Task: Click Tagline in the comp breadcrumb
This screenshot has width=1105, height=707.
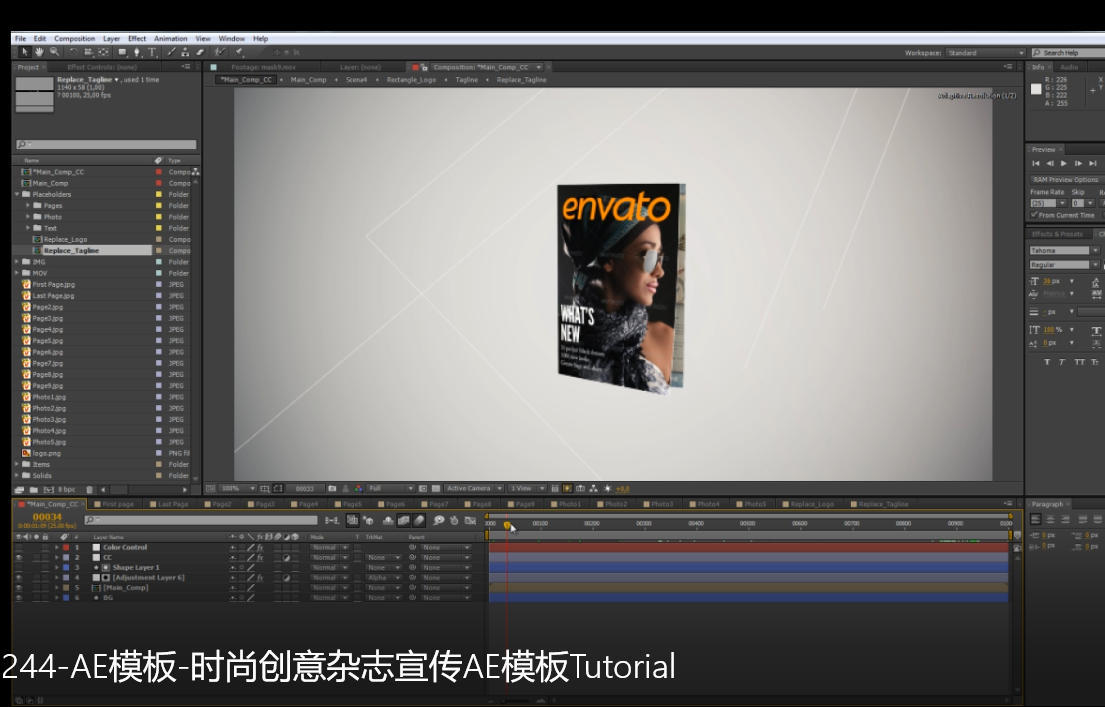Action: pos(467,80)
